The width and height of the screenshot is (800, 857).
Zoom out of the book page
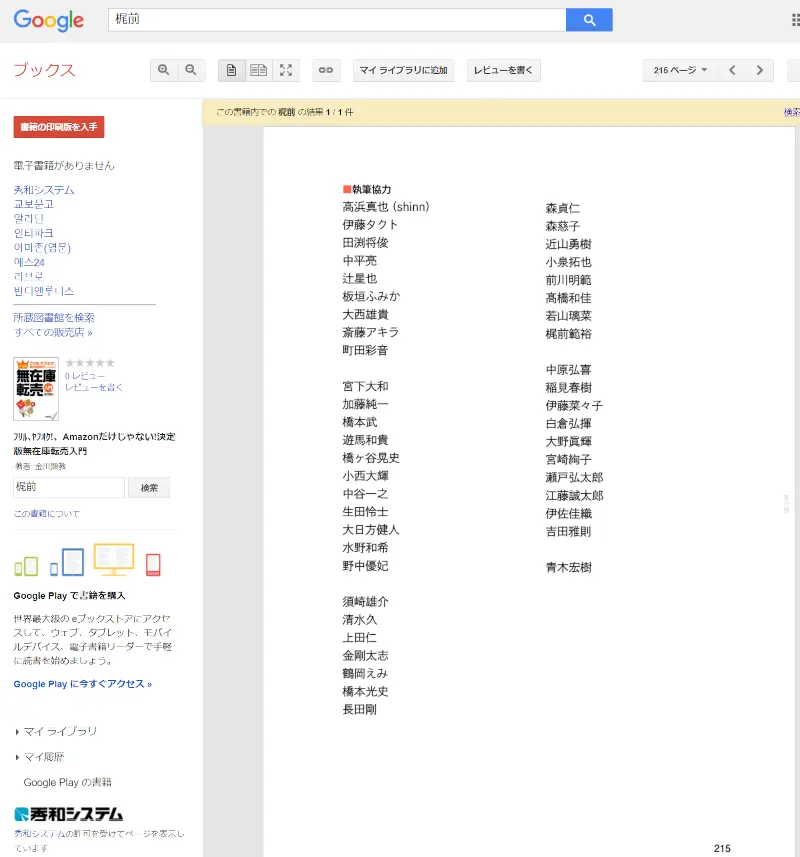pos(191,70)
